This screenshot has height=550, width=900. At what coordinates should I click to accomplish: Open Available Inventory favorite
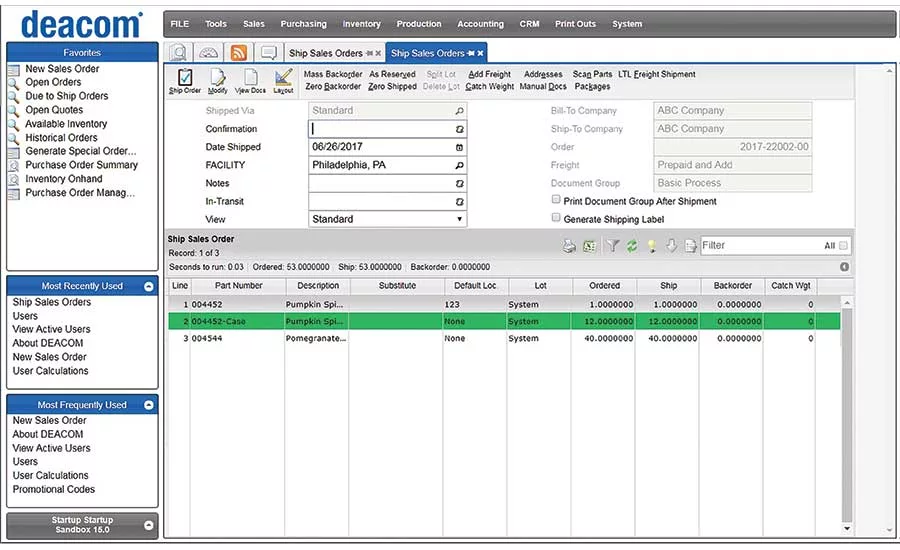coord(66,124)
